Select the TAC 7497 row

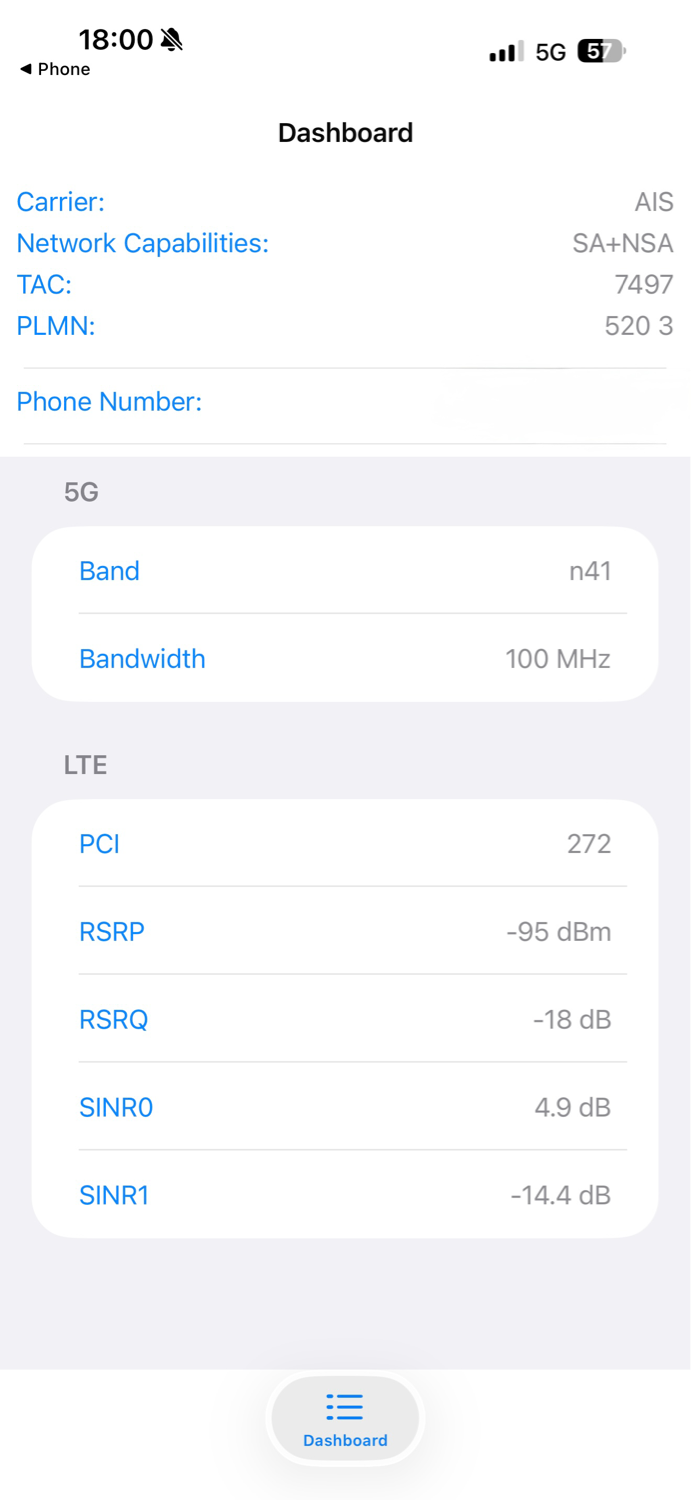345,285
